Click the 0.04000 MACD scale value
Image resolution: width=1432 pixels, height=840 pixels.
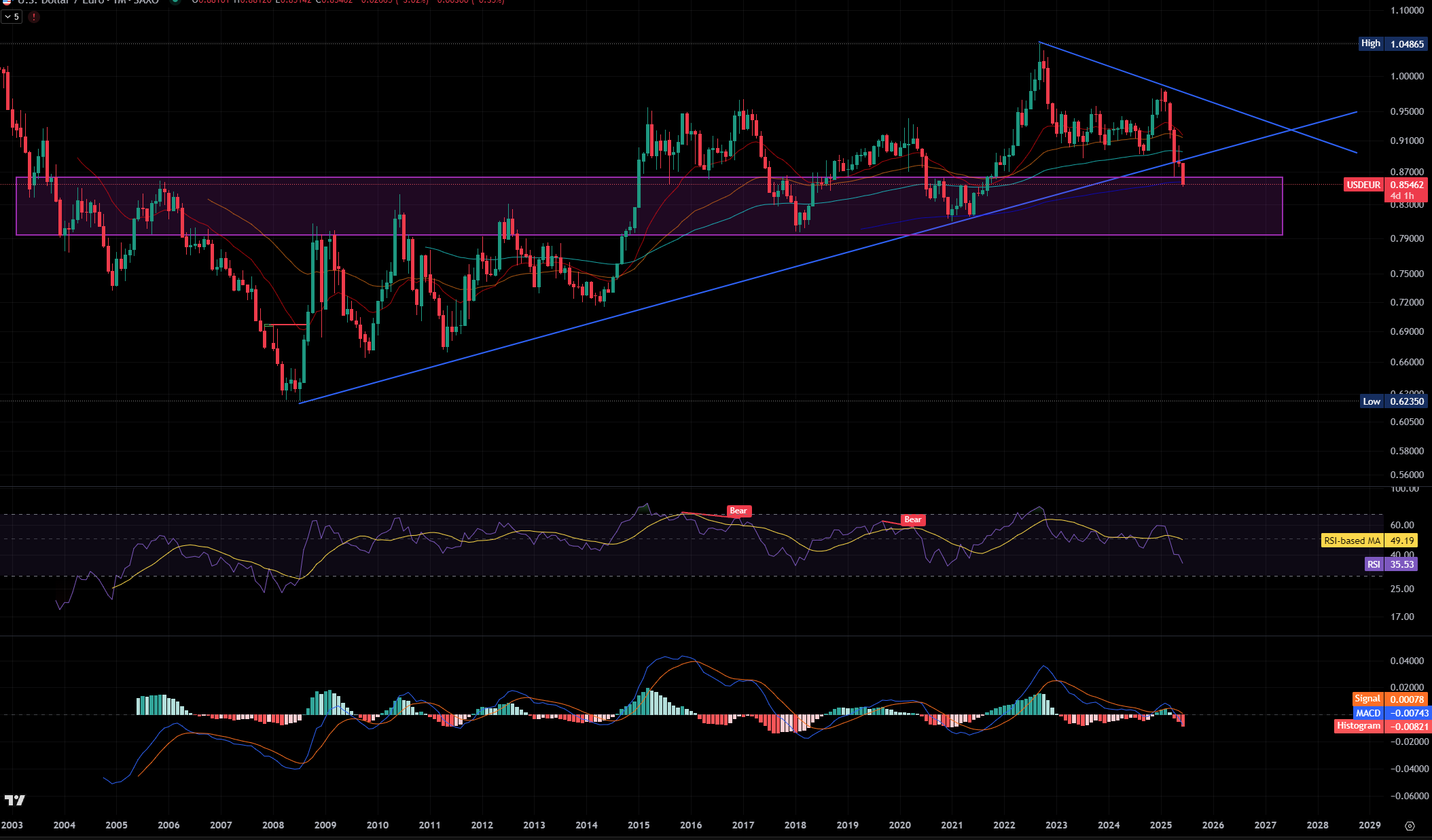coord(1407,661)
